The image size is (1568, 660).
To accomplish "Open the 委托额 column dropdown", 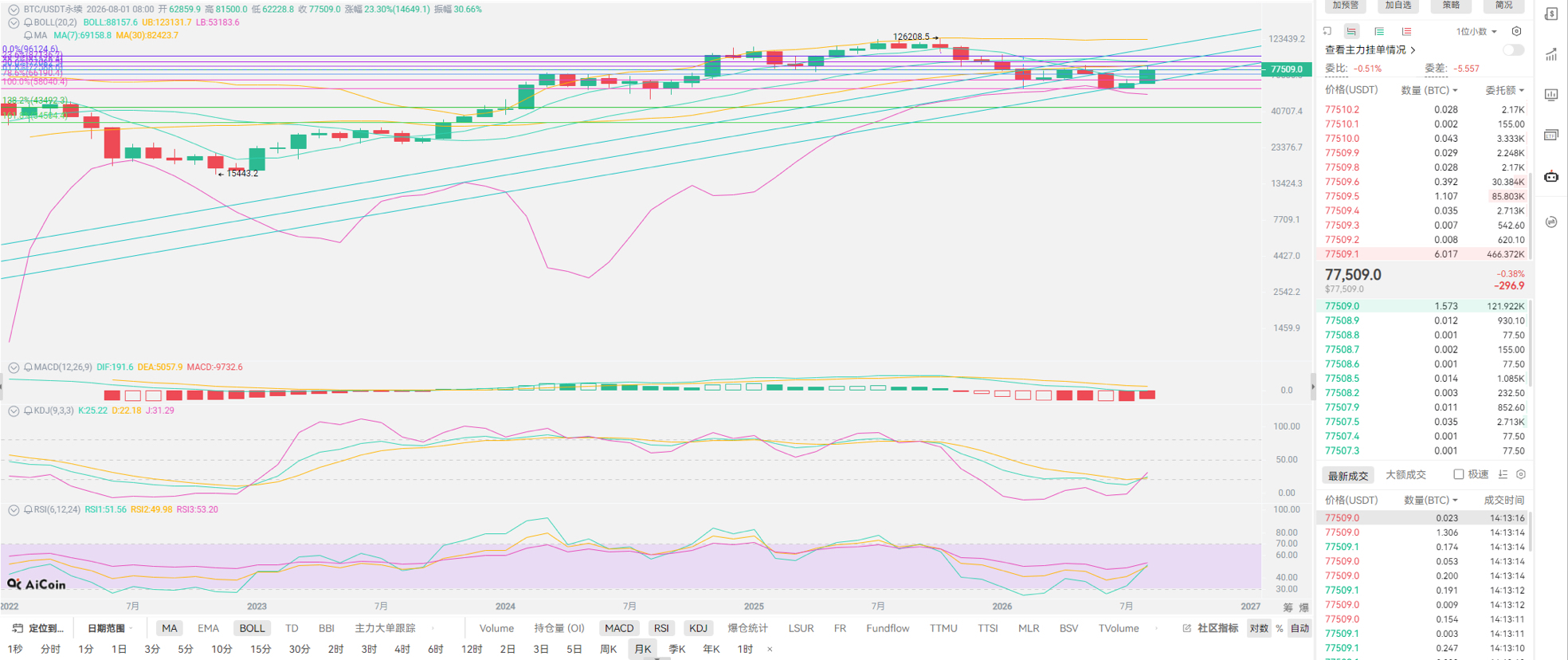I will coord(1504,90).
